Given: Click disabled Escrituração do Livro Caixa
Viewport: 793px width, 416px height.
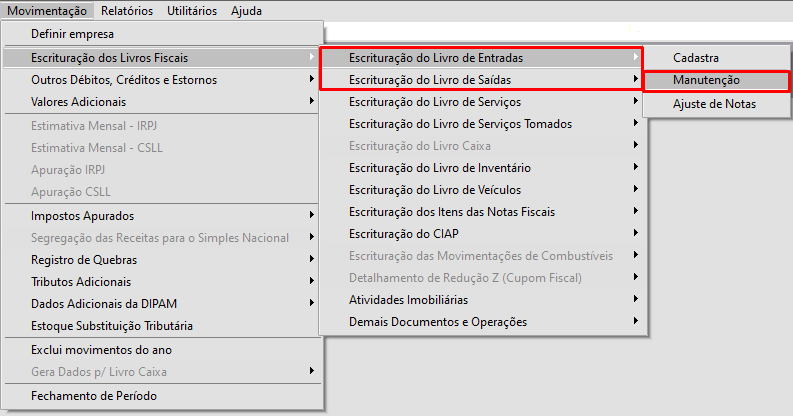Looking at the screenshot, I should (x=483, y=146).
